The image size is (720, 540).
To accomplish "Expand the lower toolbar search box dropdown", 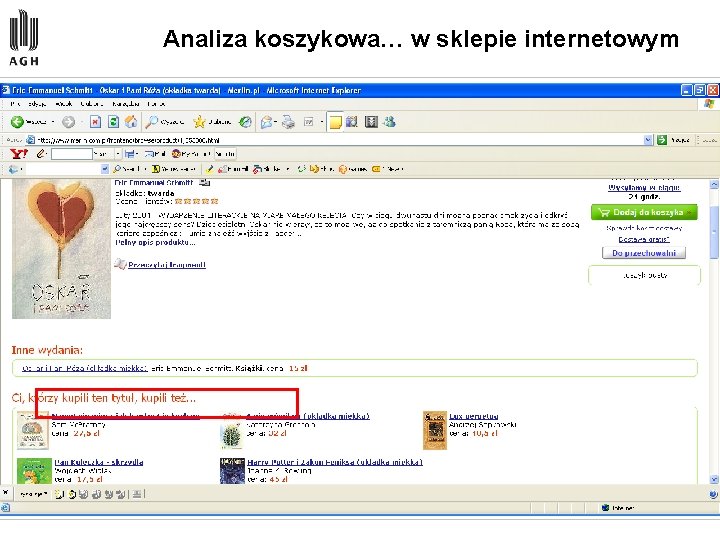I will [104, 169].
